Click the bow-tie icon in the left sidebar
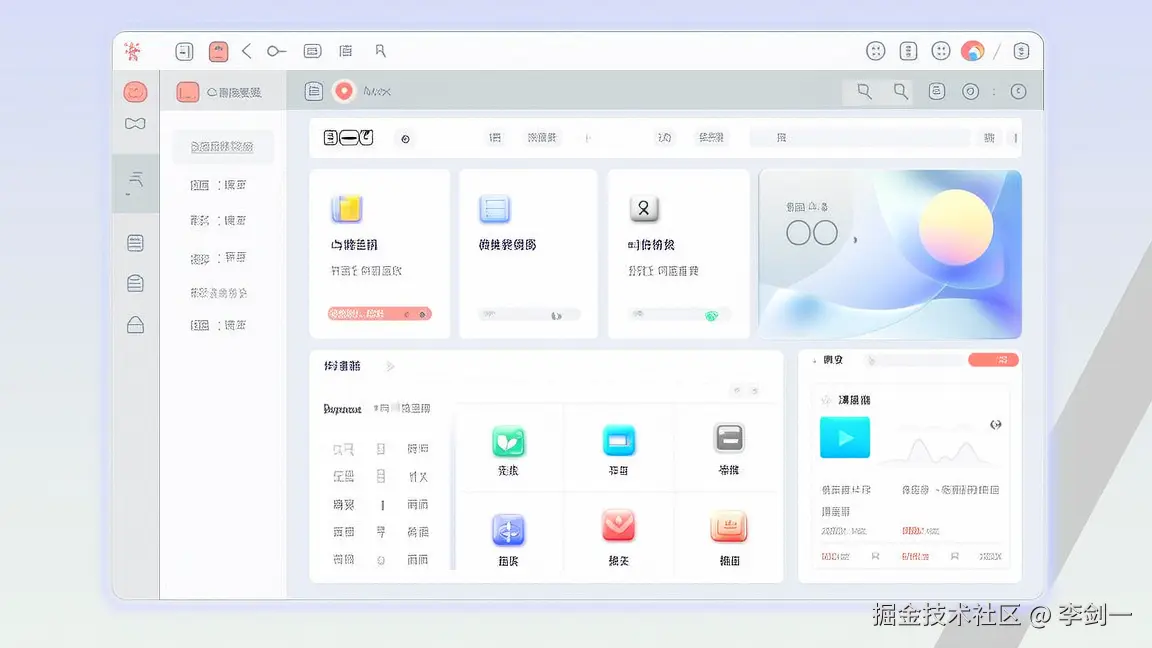This screenshot has width=1152, height=648. 135,124
